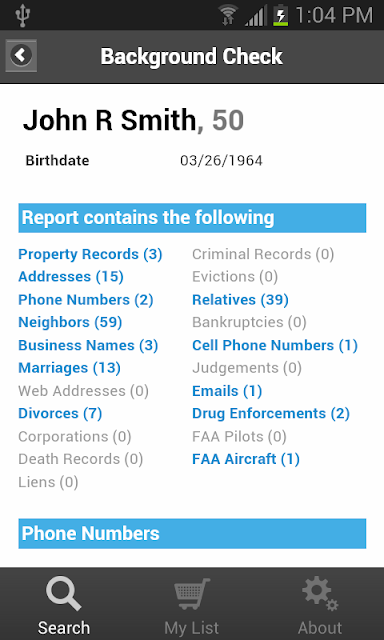View Neighbors (59) list
Screen dimensions: 384x640
[70, 322]
